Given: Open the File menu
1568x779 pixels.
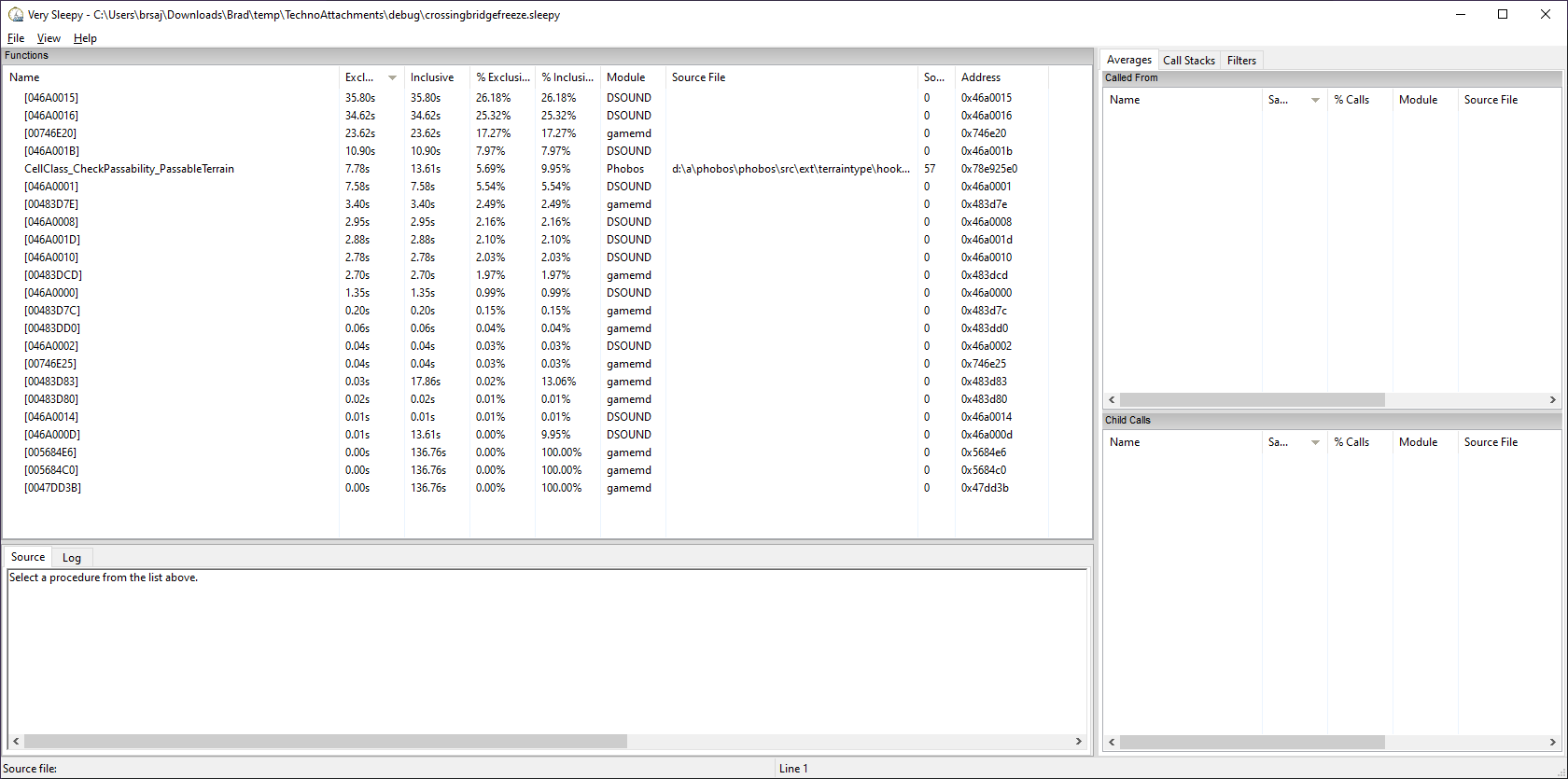Looking at the screenshot, I should (16, 38).
